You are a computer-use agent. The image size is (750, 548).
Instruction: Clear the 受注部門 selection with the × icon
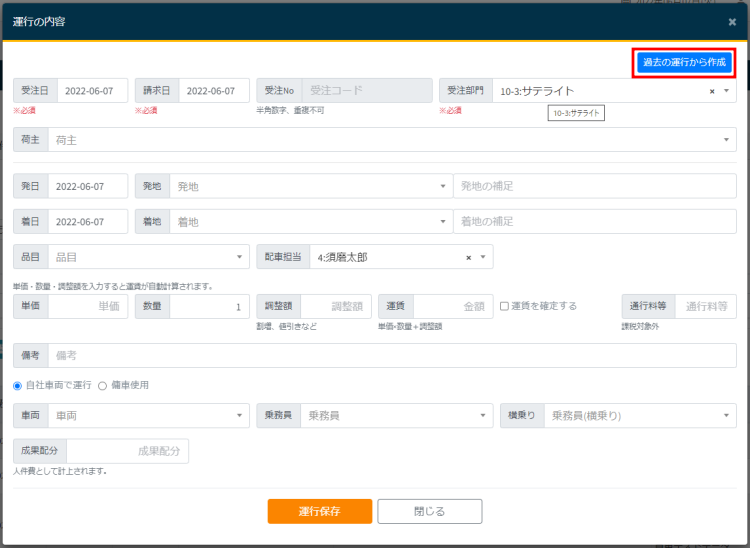click(712, 91)
